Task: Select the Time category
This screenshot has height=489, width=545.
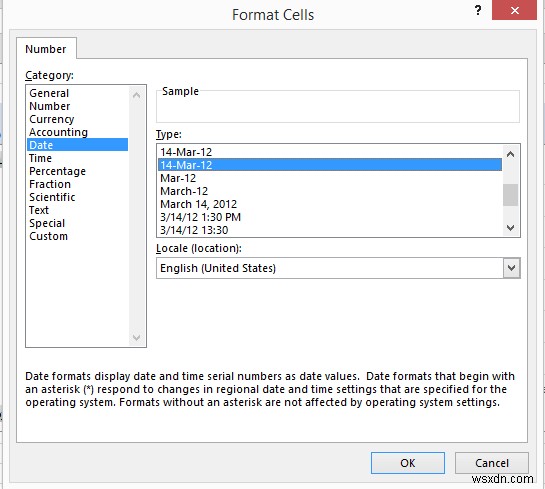Action: click(x=40, y=158)
